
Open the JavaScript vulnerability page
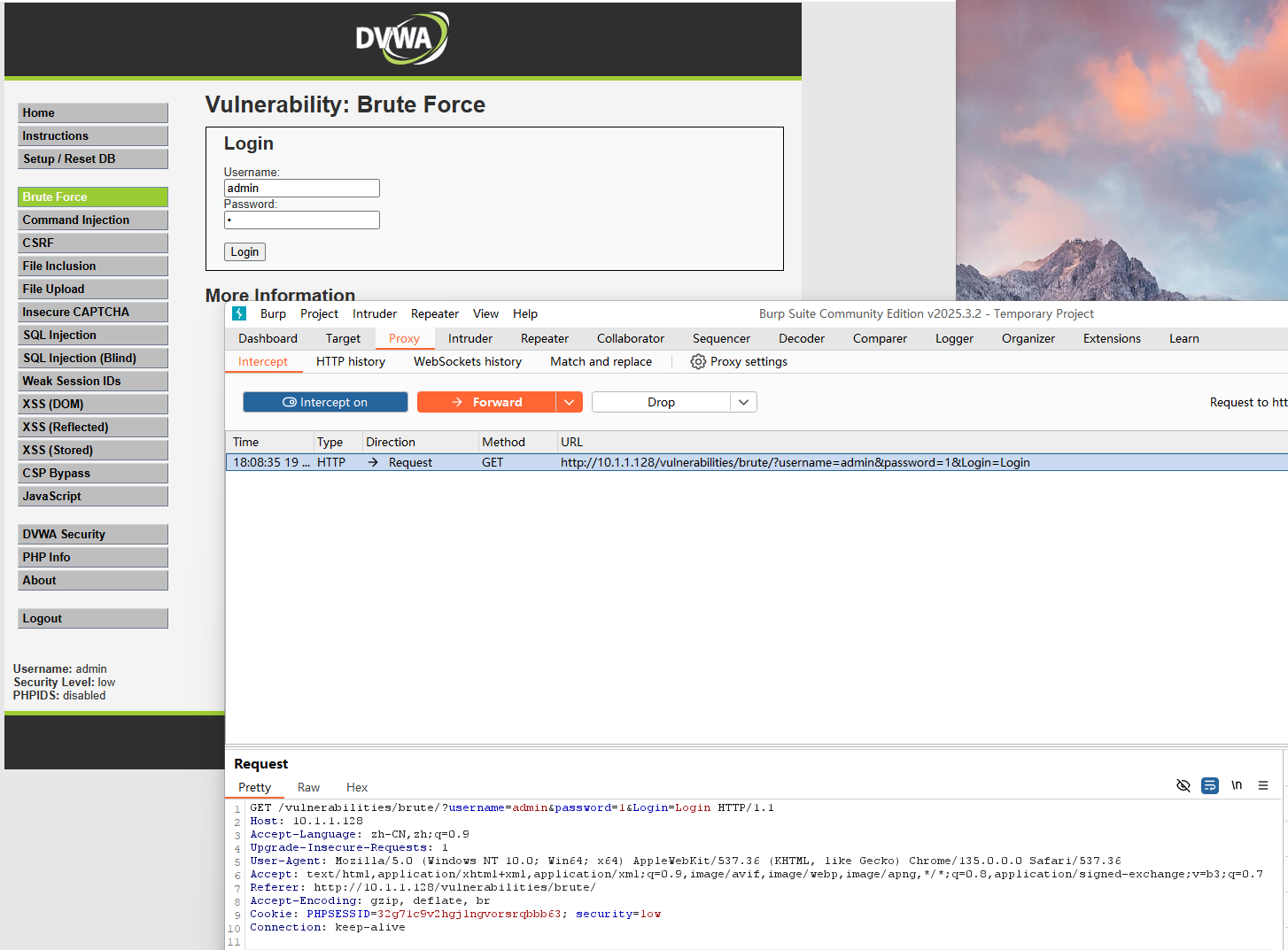tap(93, 496)
